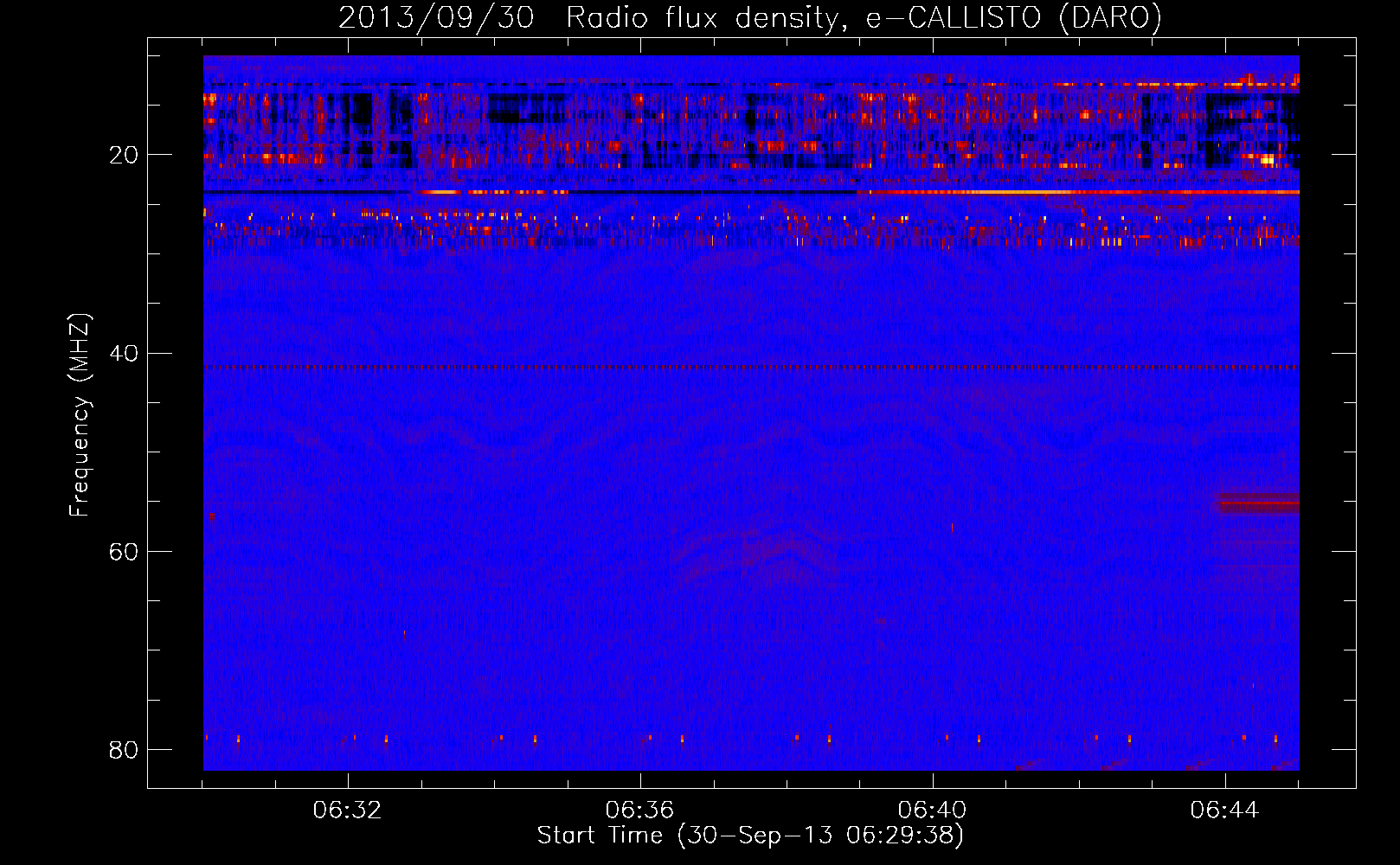Screen dimensions: 1400x865
Task: Click the 06:32 time tick label
Action: 348,811
